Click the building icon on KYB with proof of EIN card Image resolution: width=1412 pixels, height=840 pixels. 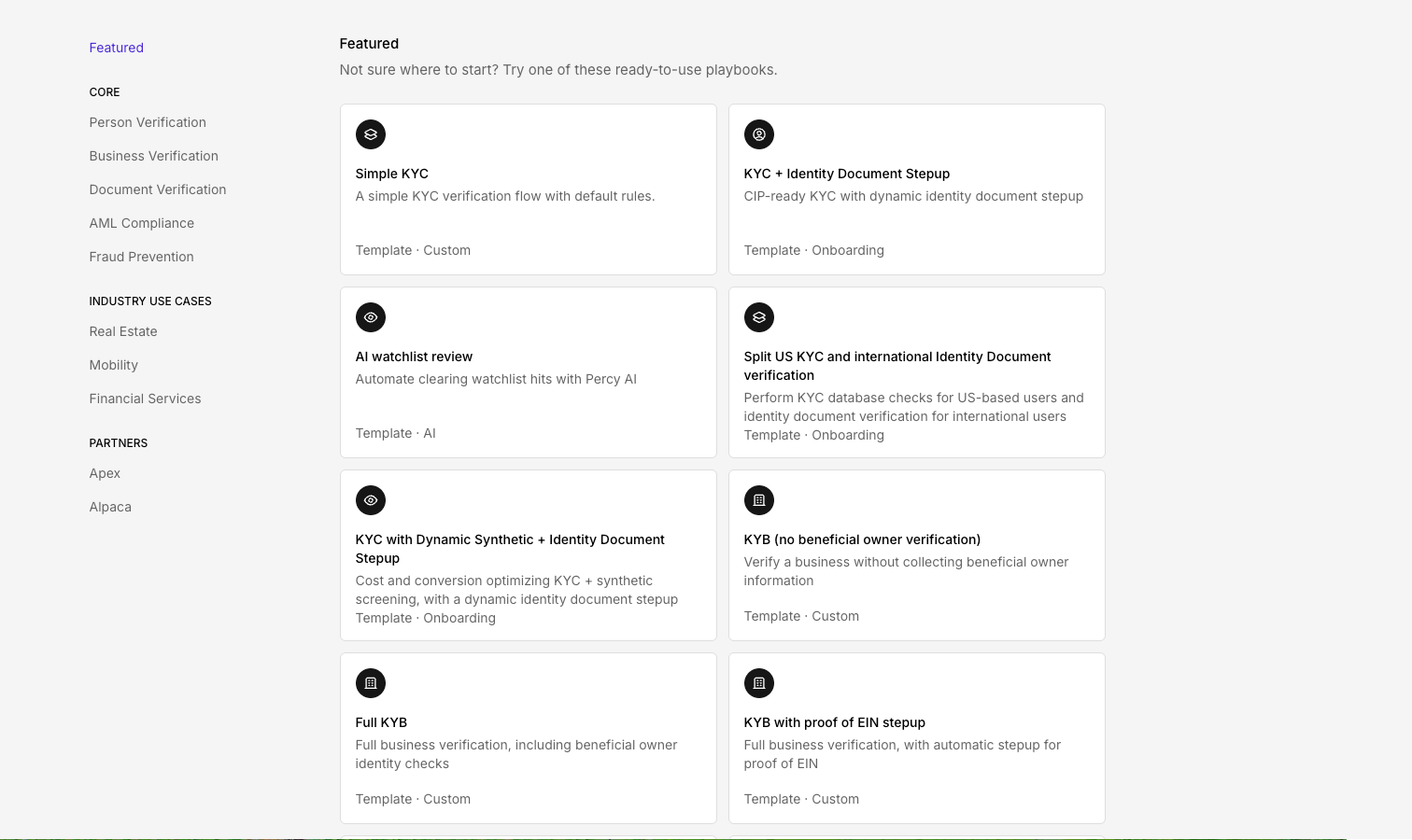click(759, 683)
